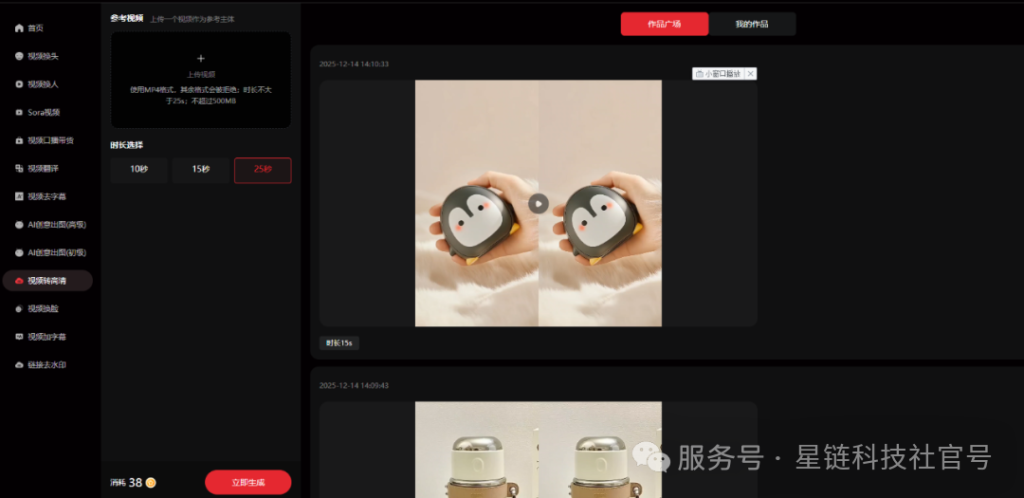Screen dimensions: 1024x498
Task: Open the 链接去水印 cloud icon
Action: click(x=19, y=365)
